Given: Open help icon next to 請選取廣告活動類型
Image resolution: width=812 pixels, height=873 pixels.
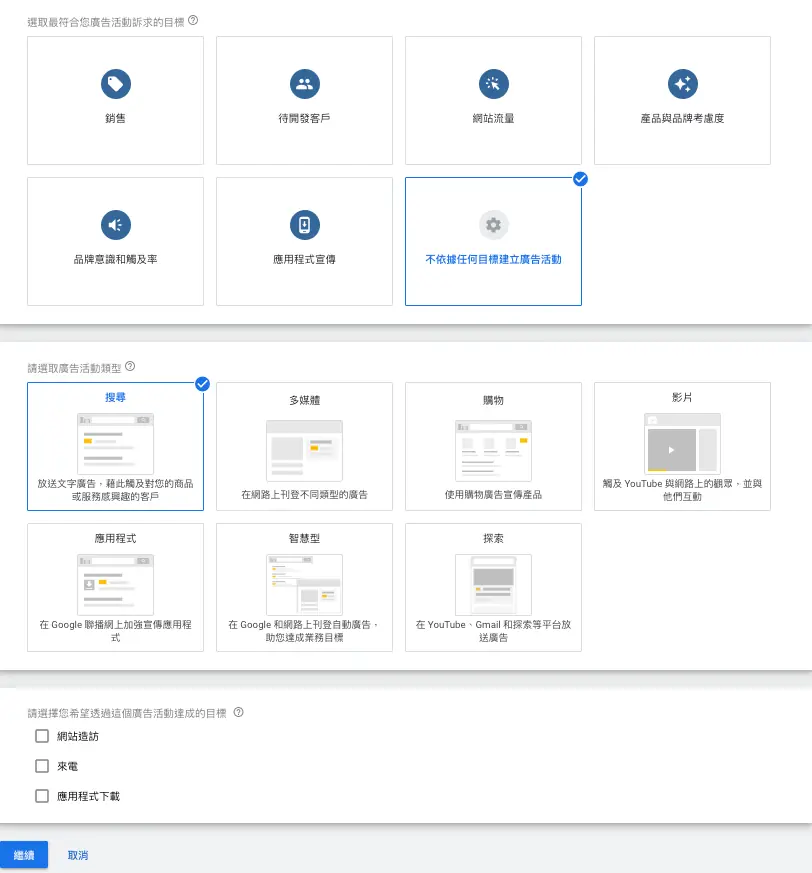Looking at the screenshot, I should point(130,366).
